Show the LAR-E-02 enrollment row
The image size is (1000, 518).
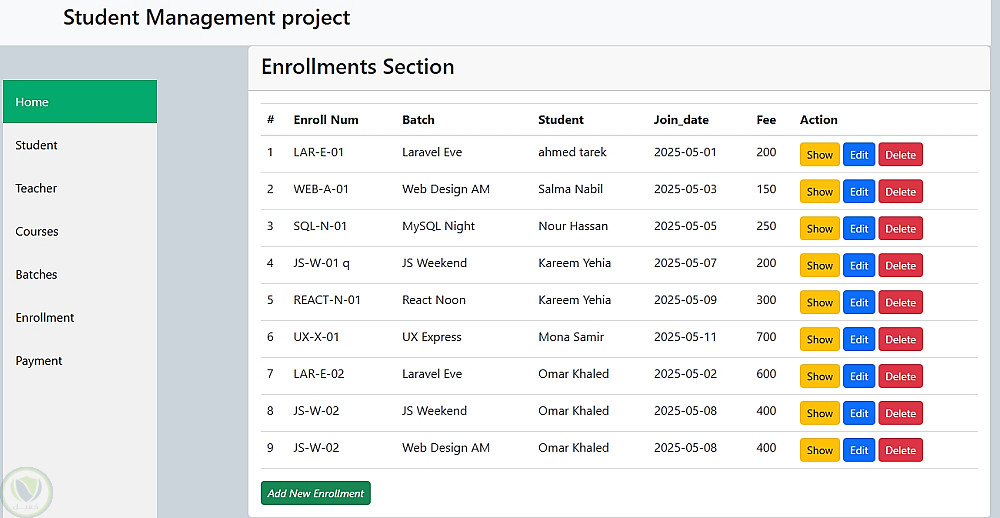(819, 377)
